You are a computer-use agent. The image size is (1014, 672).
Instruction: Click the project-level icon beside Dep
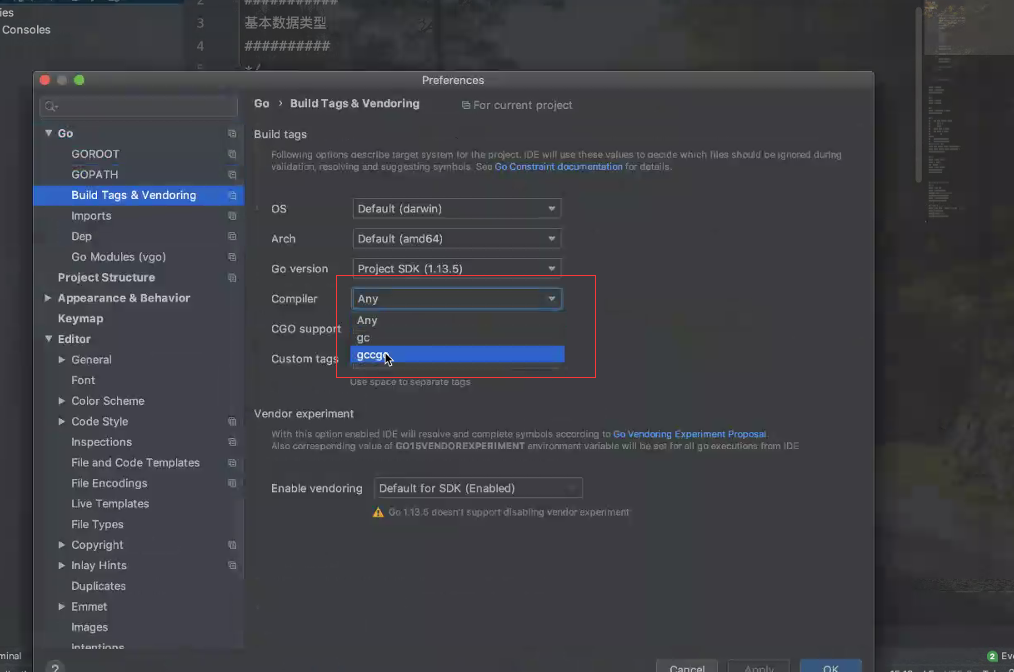[x=232, y=237]
